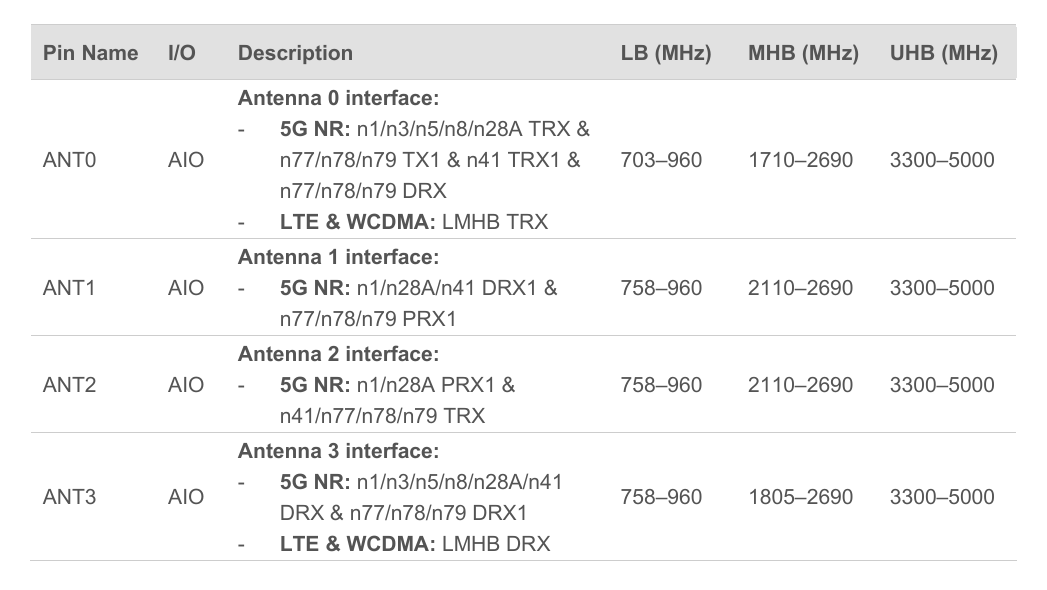Click the Antenna 3 interface heading

point(338,451)
